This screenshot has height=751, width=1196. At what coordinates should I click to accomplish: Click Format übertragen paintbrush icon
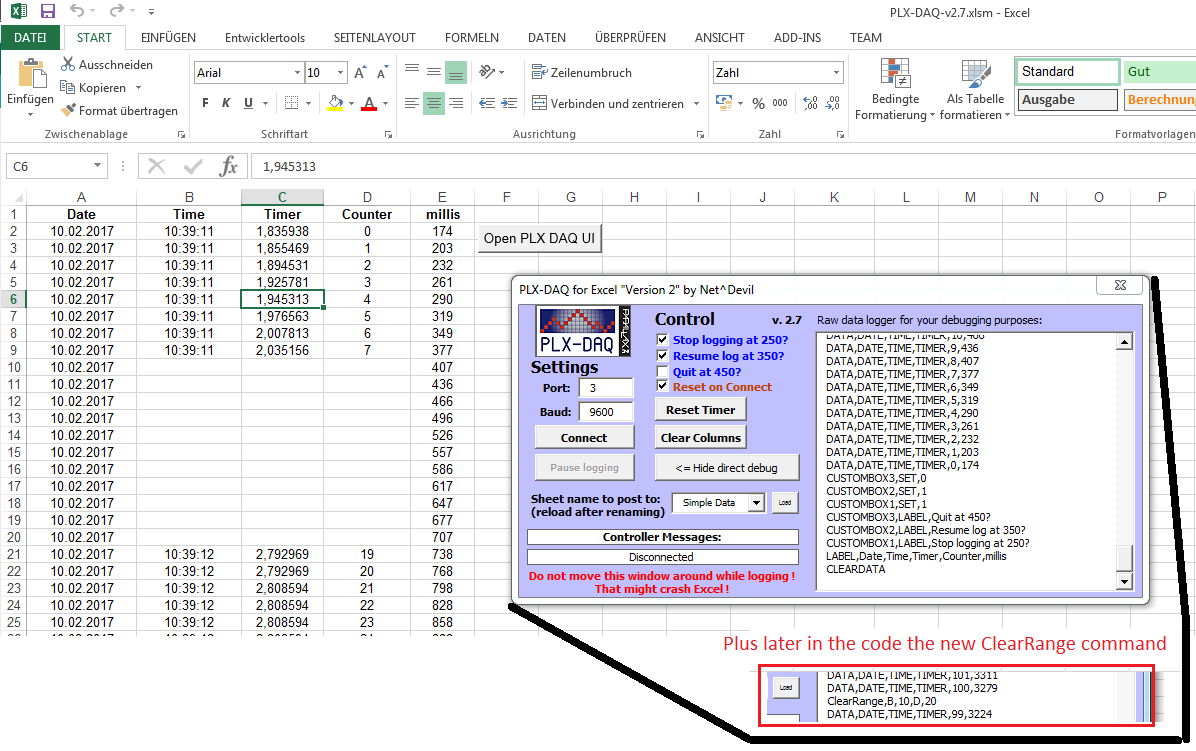coord(68,111)
